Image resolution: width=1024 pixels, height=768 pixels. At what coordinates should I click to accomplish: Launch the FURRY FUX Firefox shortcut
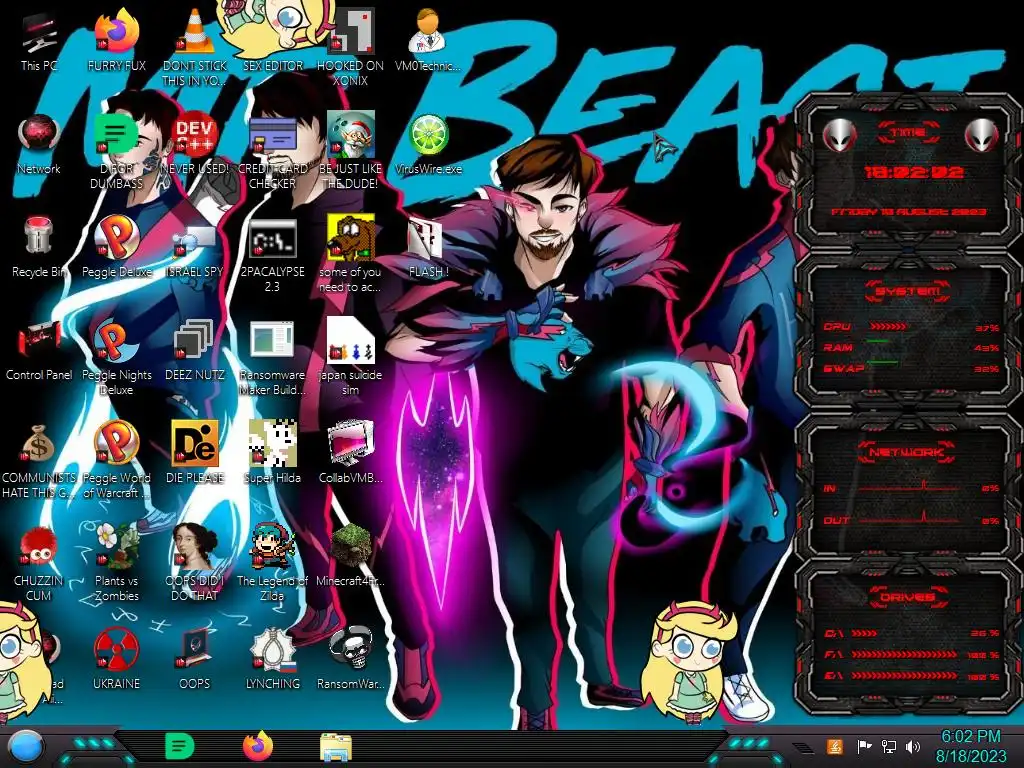click(x=116, y=40)
